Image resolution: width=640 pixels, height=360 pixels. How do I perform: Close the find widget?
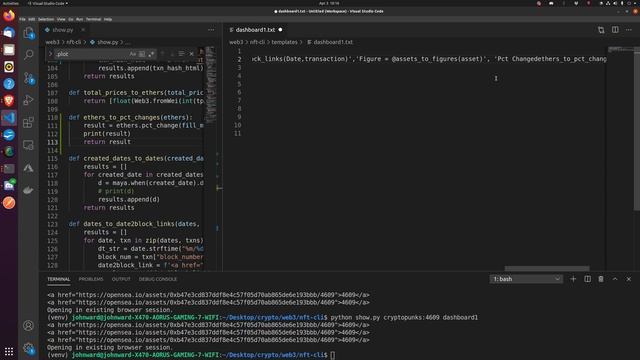pyautogui.click(x=191, y=54)
